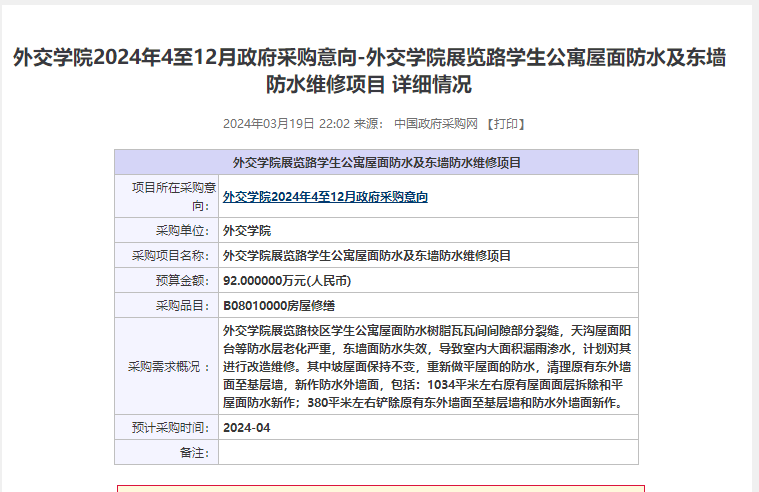This screenshot has width=759, height=492.
Task: Click the 采购单位 row label
Action: (180, 230)
